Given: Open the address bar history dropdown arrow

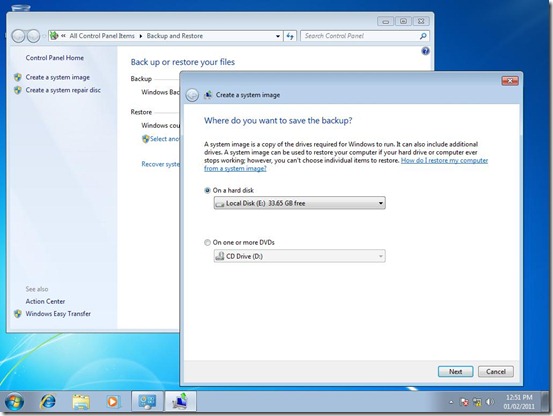Looking at the screenshot, I should coord(278,36).
